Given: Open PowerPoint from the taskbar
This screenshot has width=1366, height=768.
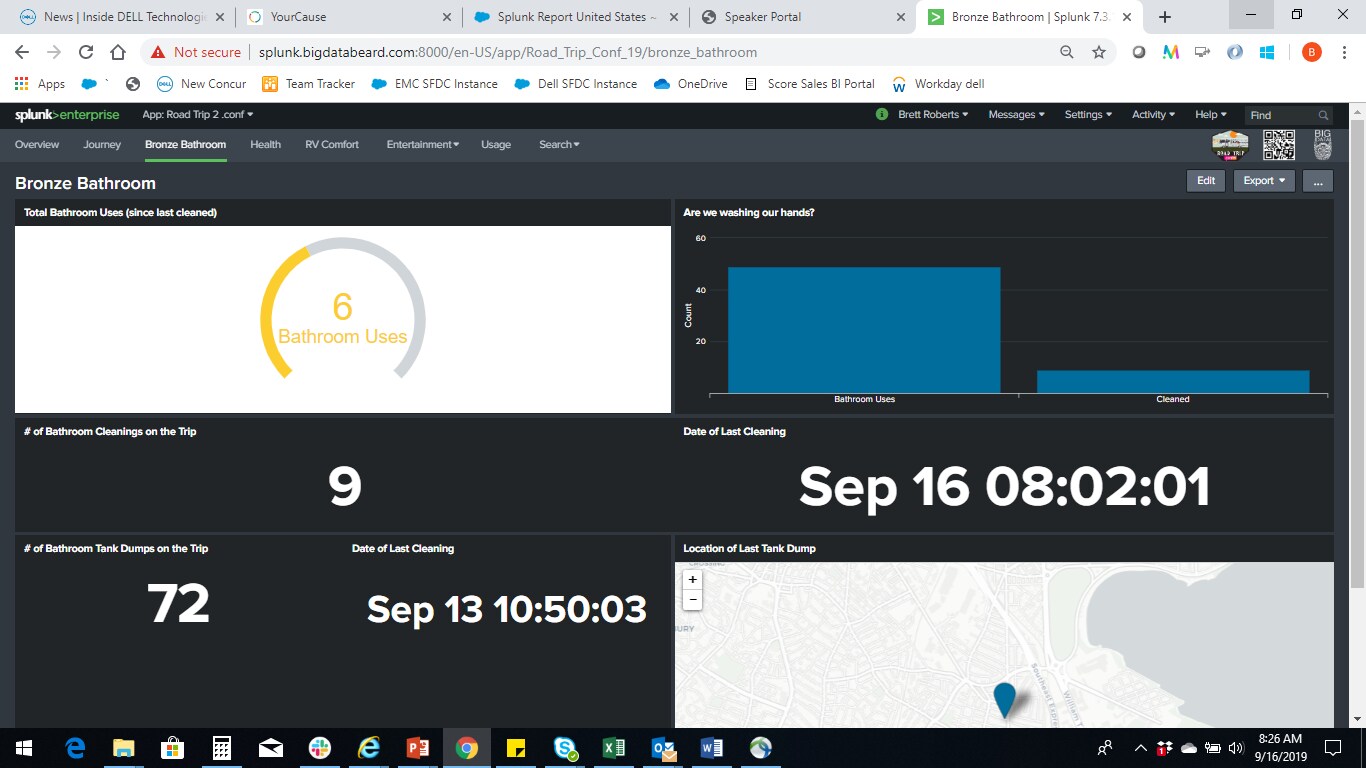Looking at the screenshot, I should (x=418, y=748).
